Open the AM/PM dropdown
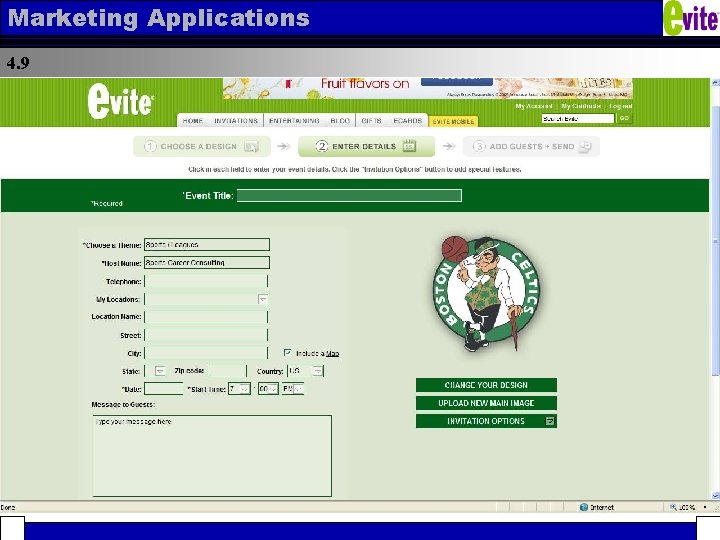Viewport: 720px width, 540px height. coord(298,389)
